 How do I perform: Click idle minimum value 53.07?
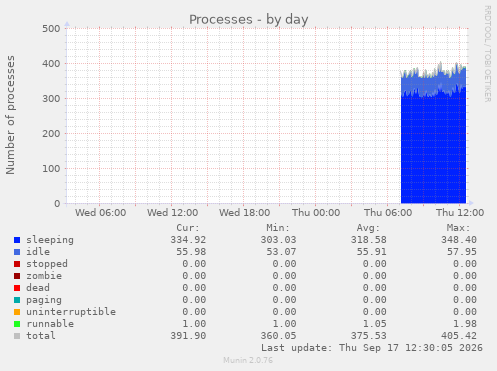(281, 252)
